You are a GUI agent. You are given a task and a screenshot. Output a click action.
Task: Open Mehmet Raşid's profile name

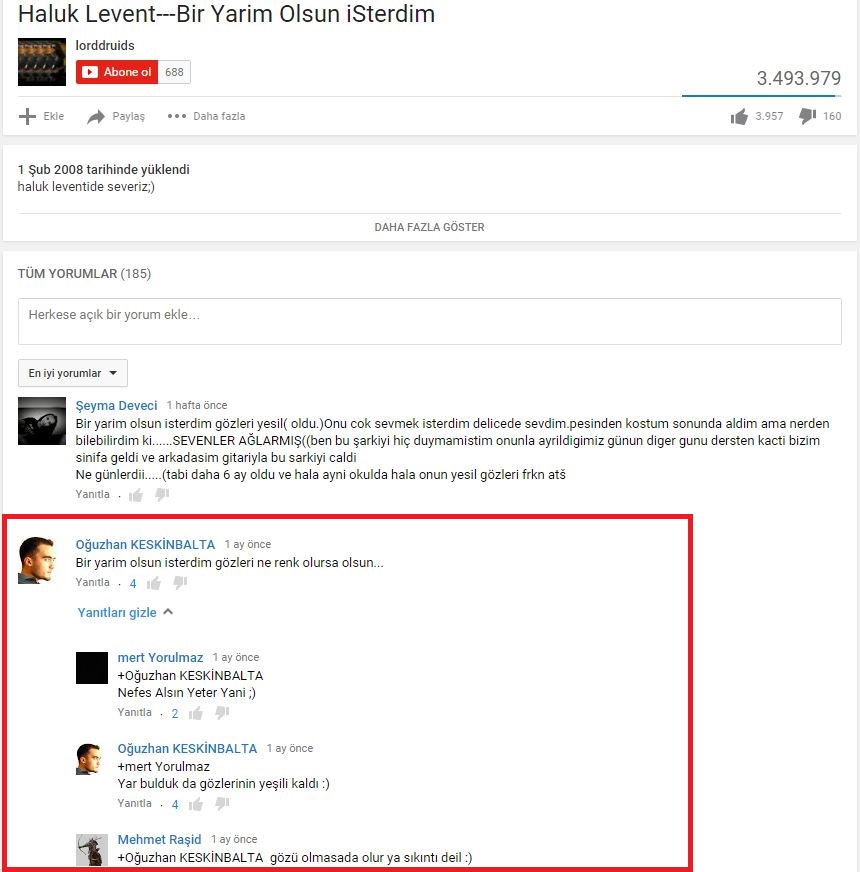(x=159, y=839)
